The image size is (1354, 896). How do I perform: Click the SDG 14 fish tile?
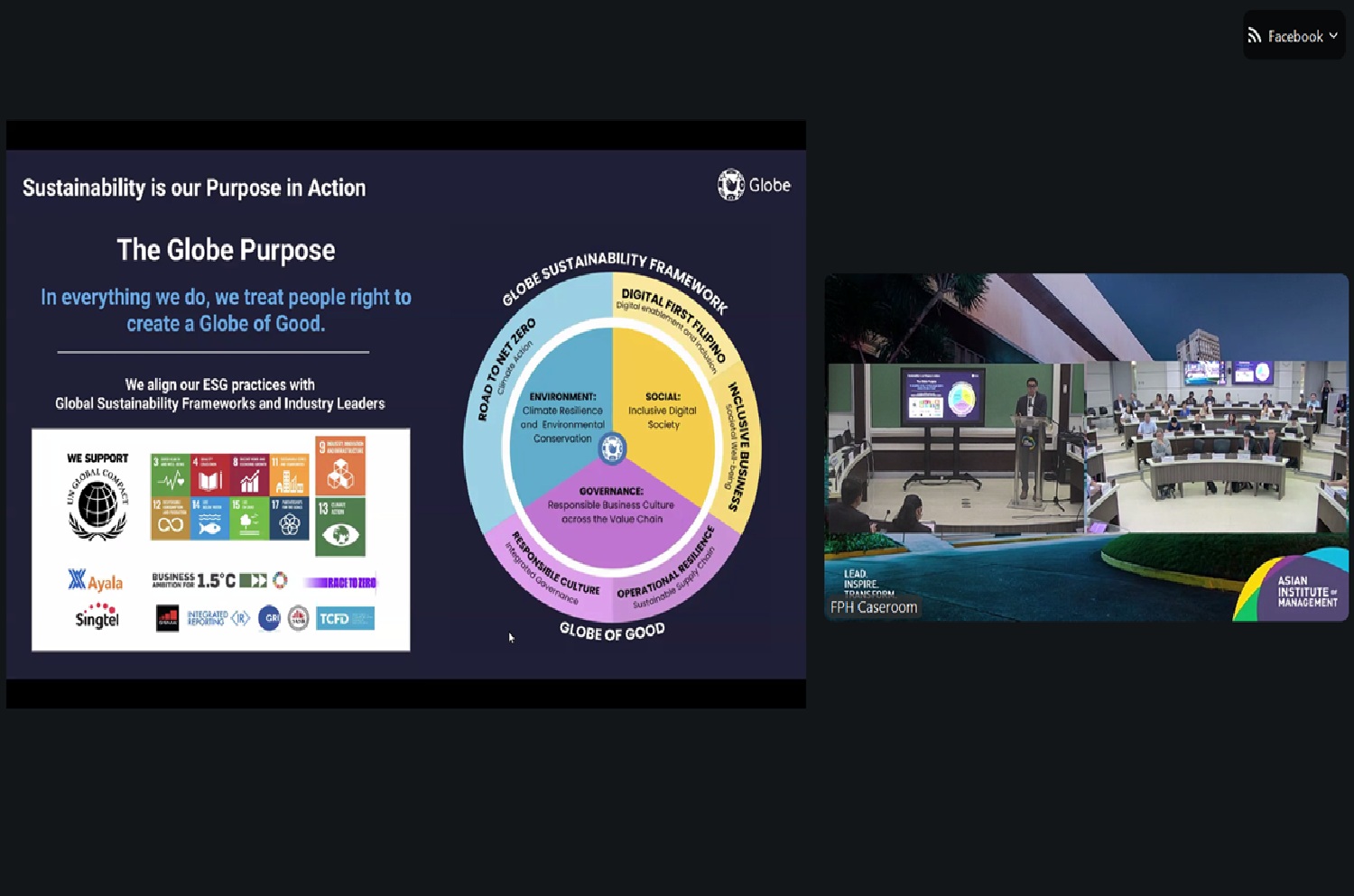(x=209, y=518)
